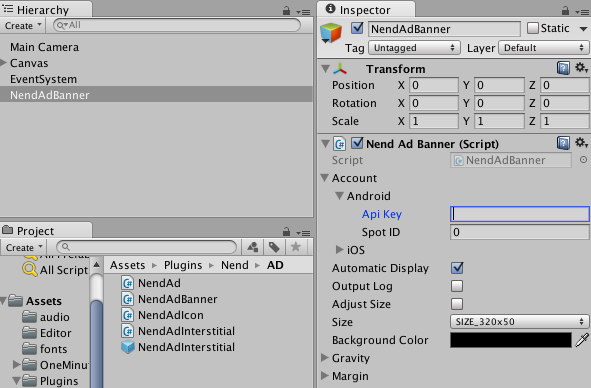Select the NendAdBanner script in Project
591x388 pixels.
[x=178, y=299]
